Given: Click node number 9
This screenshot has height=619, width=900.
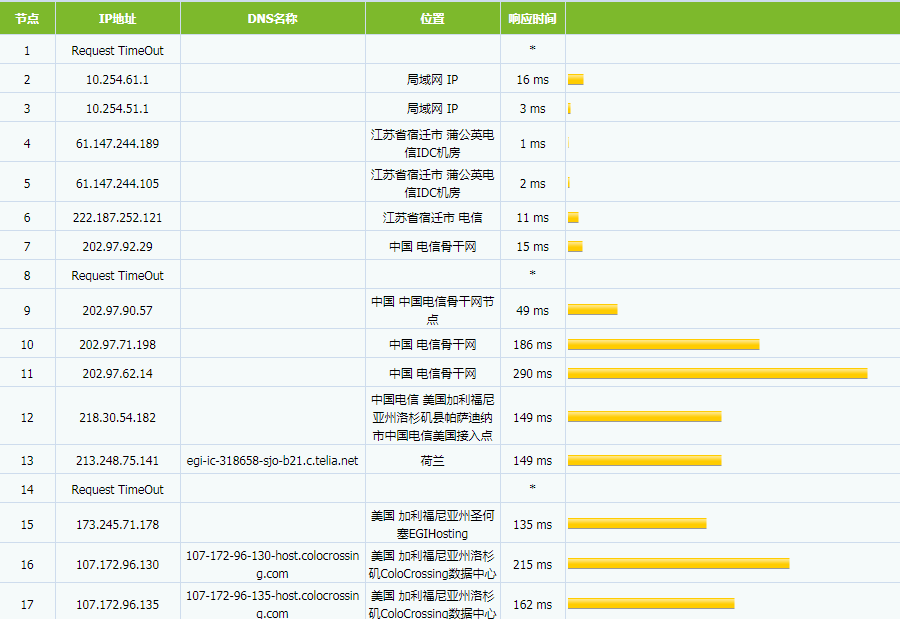Looking at the screenshot, I should [x=27, y=311].
